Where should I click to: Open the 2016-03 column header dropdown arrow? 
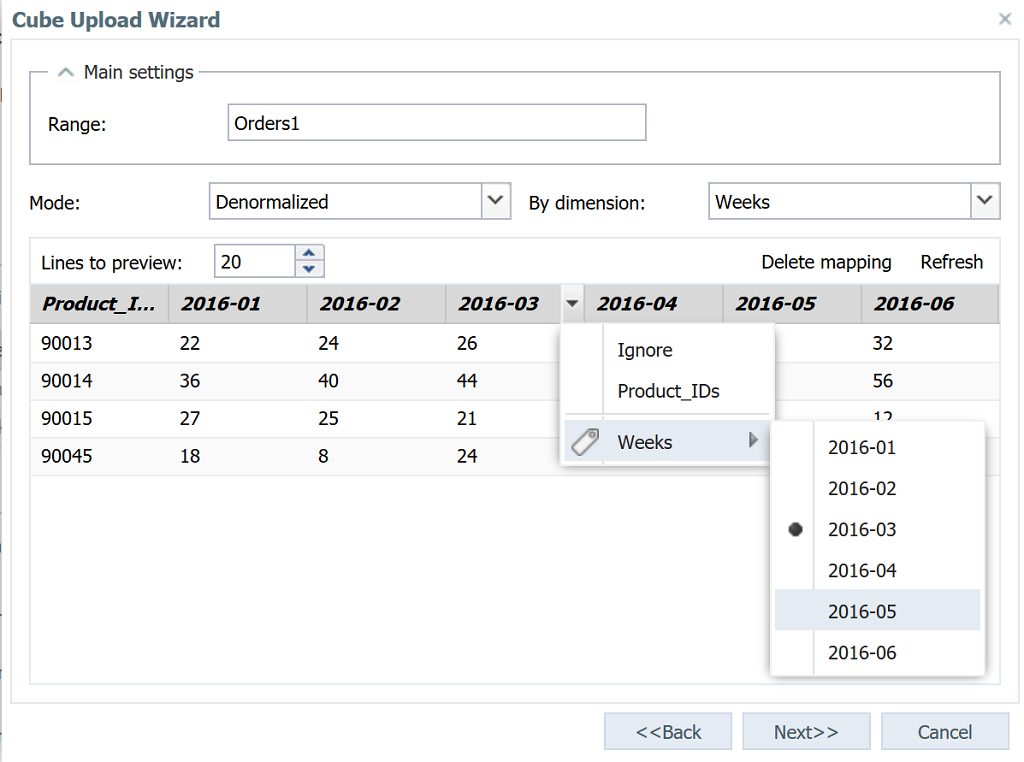[x=571, y=304]
